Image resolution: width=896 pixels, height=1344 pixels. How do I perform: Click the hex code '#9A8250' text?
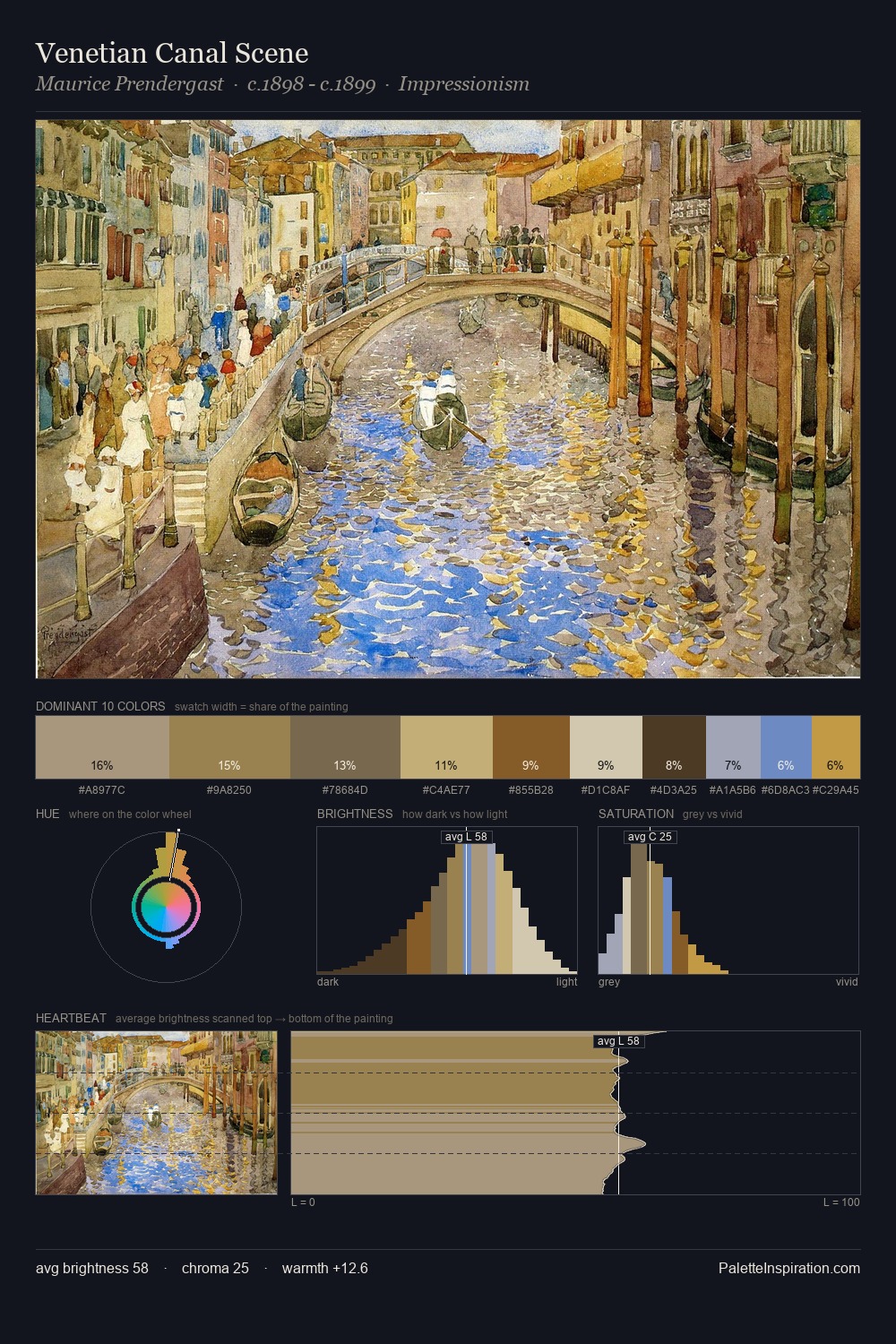point(229,790)
